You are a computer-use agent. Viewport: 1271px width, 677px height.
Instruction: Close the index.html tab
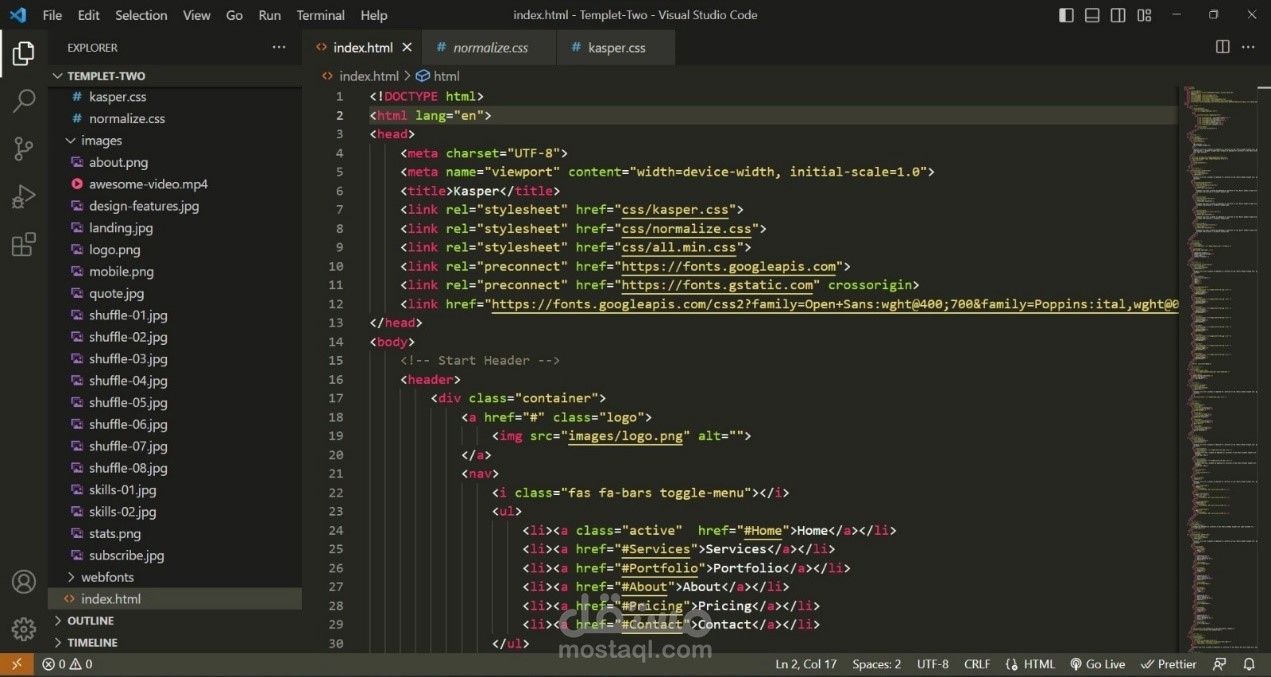407,47
